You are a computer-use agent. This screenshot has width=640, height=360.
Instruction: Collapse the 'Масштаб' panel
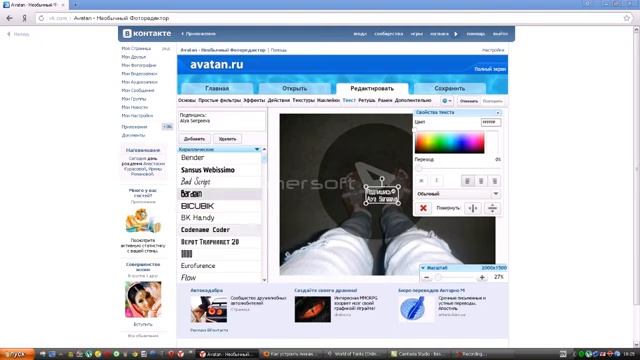[x=423, y=268]
